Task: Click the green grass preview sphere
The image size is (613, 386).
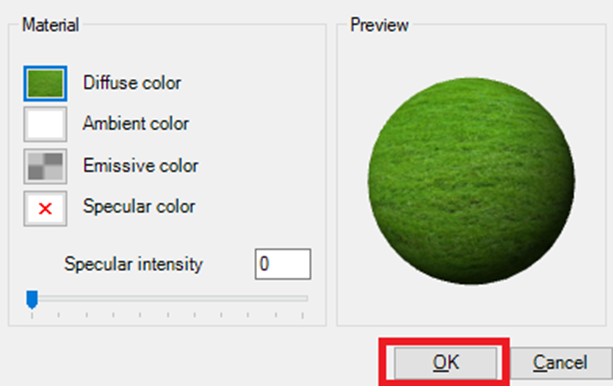Action: 471,181
